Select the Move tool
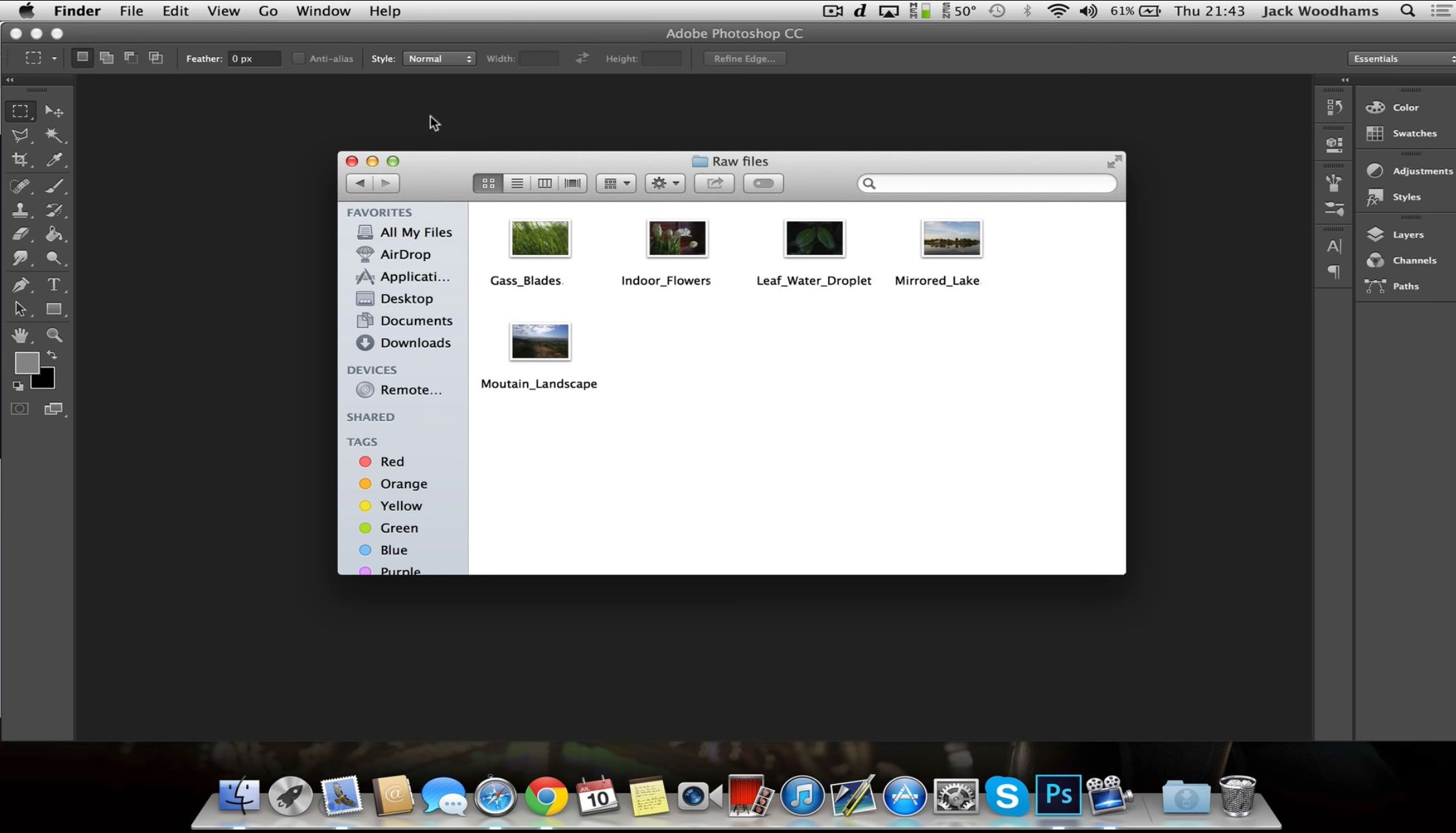Viewport: 1456px width, 833px height. click(x=54, y=110)
